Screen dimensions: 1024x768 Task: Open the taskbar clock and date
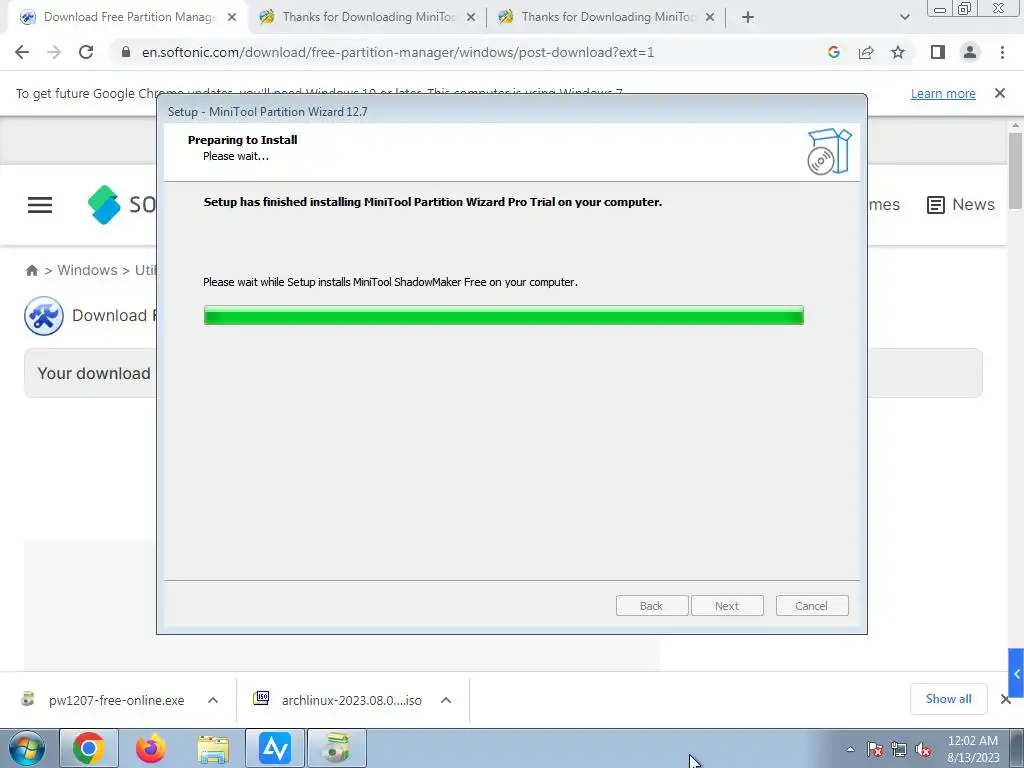(x=973, y=749)
